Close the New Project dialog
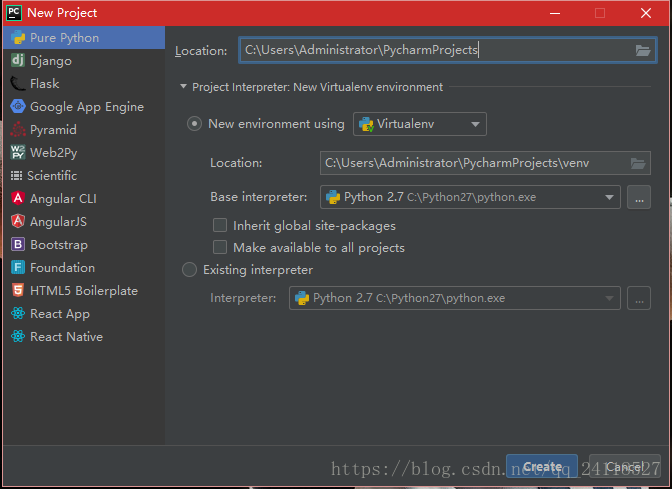The image size is (672, 489). click(646, 13)
